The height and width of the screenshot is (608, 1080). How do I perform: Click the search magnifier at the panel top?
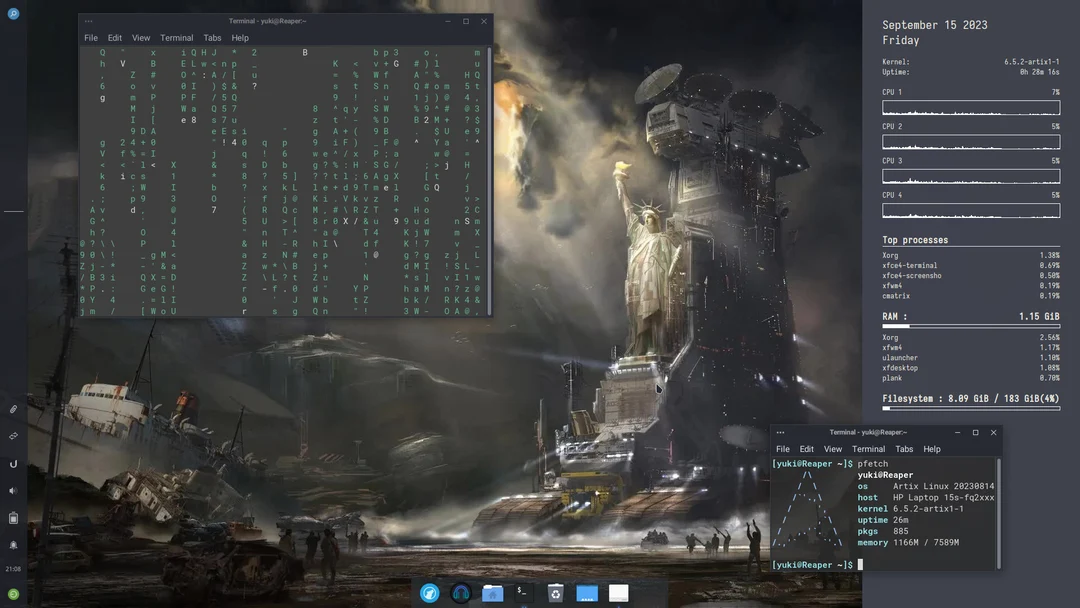pyautogui.click(x=13, y=13)
